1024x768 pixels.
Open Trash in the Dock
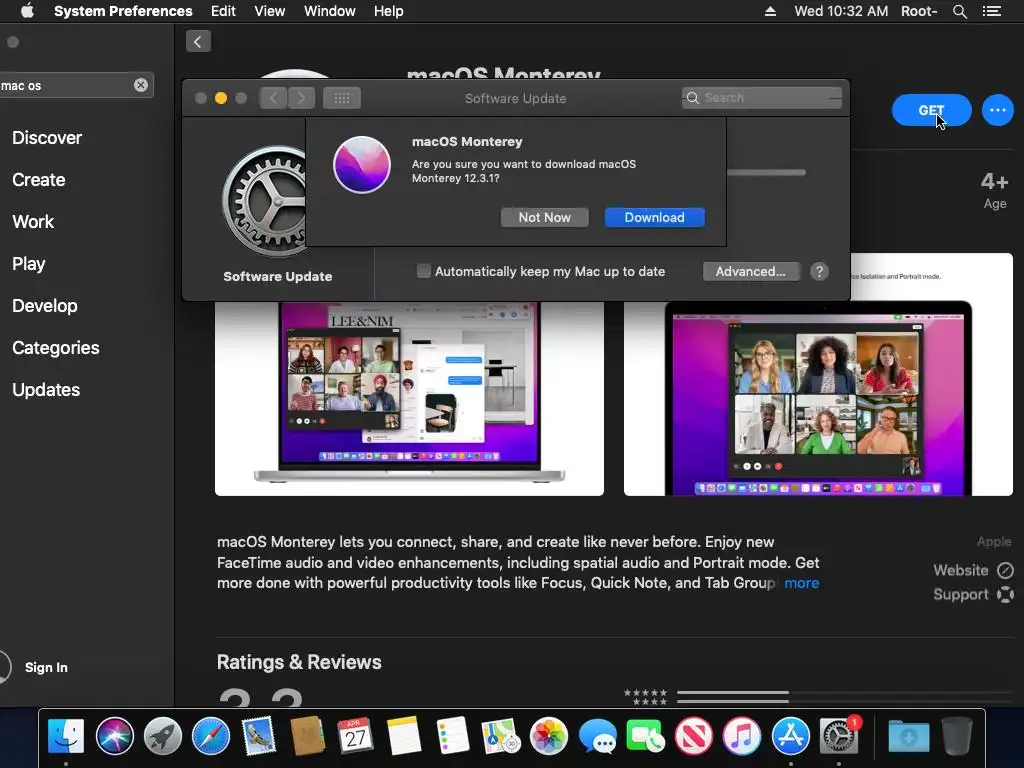[957, 735]
